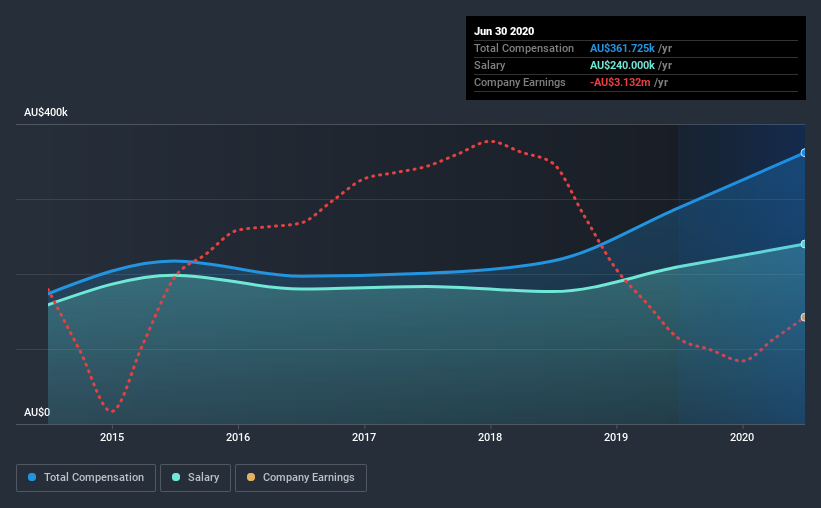Select the 2019 x-axis label
The height and width of the screenshot is (508, 821).
click(x=616, y=437)
